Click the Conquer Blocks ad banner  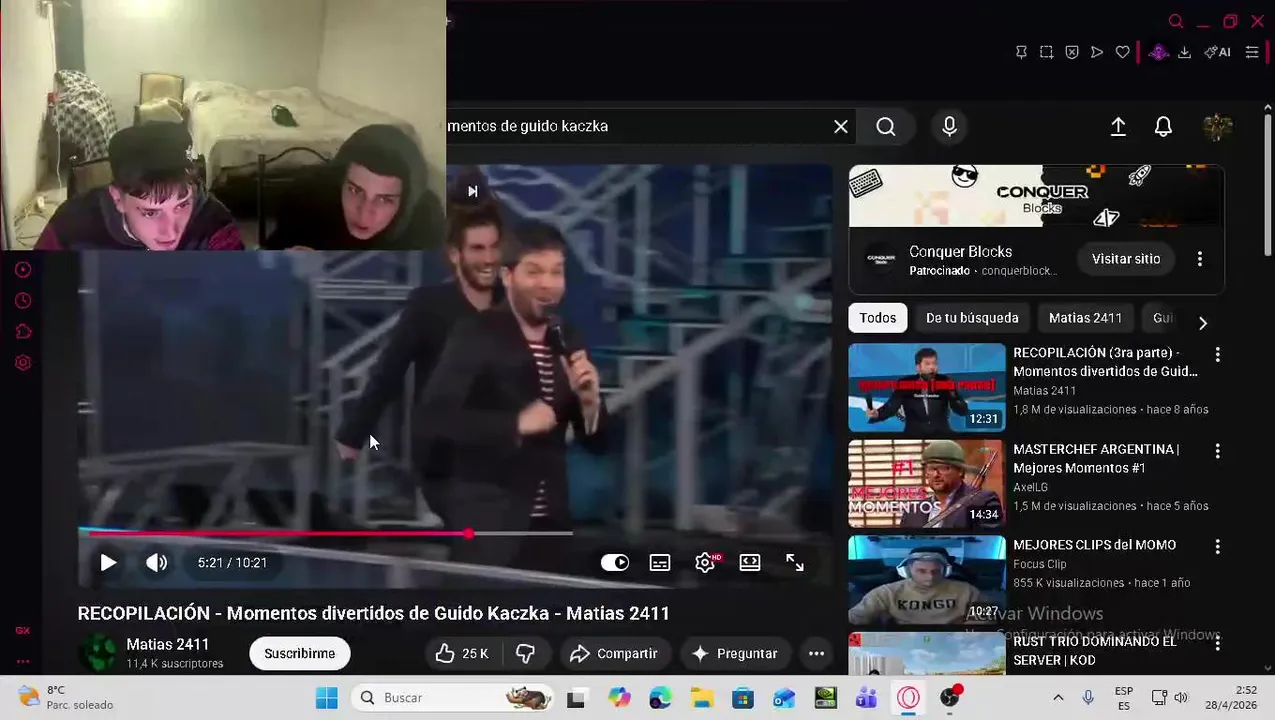pyautogui.click(x=1036, y=196)
